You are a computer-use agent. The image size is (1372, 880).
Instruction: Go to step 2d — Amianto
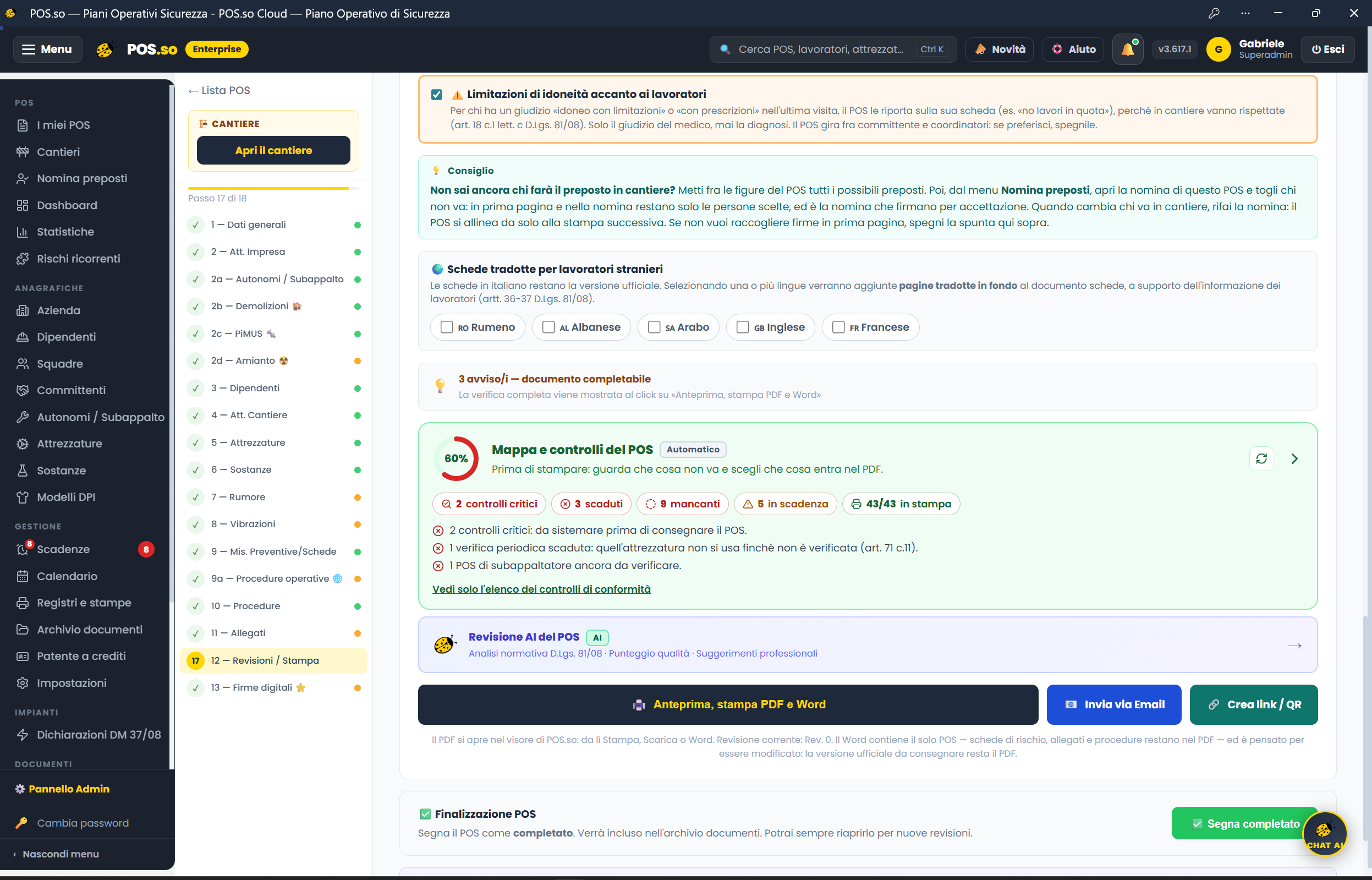click(273, 360)
